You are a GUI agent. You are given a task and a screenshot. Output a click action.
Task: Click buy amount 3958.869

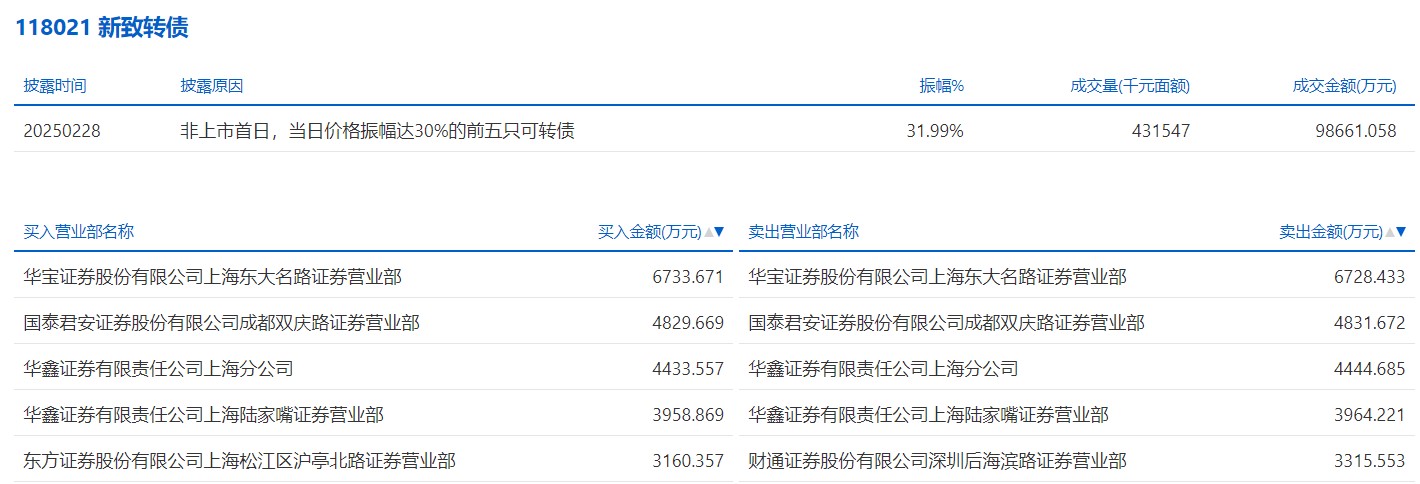pyautogui.click(x=687, y=415)
